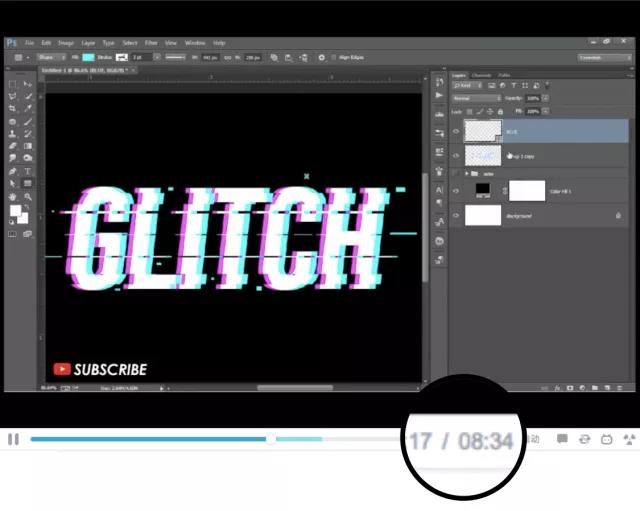Open the Essentials workspace dropdown
This screenshot has width=640, height=511.
(x=604, y=58)
